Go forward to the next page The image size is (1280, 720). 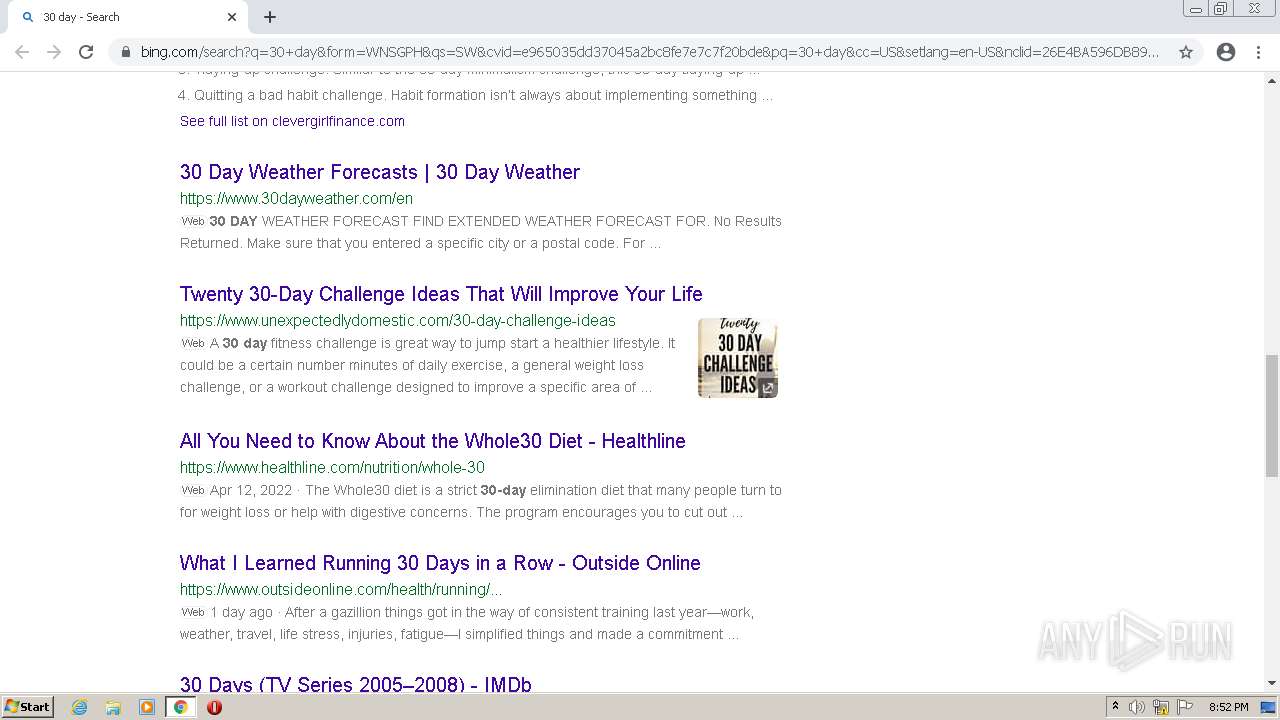click(54, 52)
